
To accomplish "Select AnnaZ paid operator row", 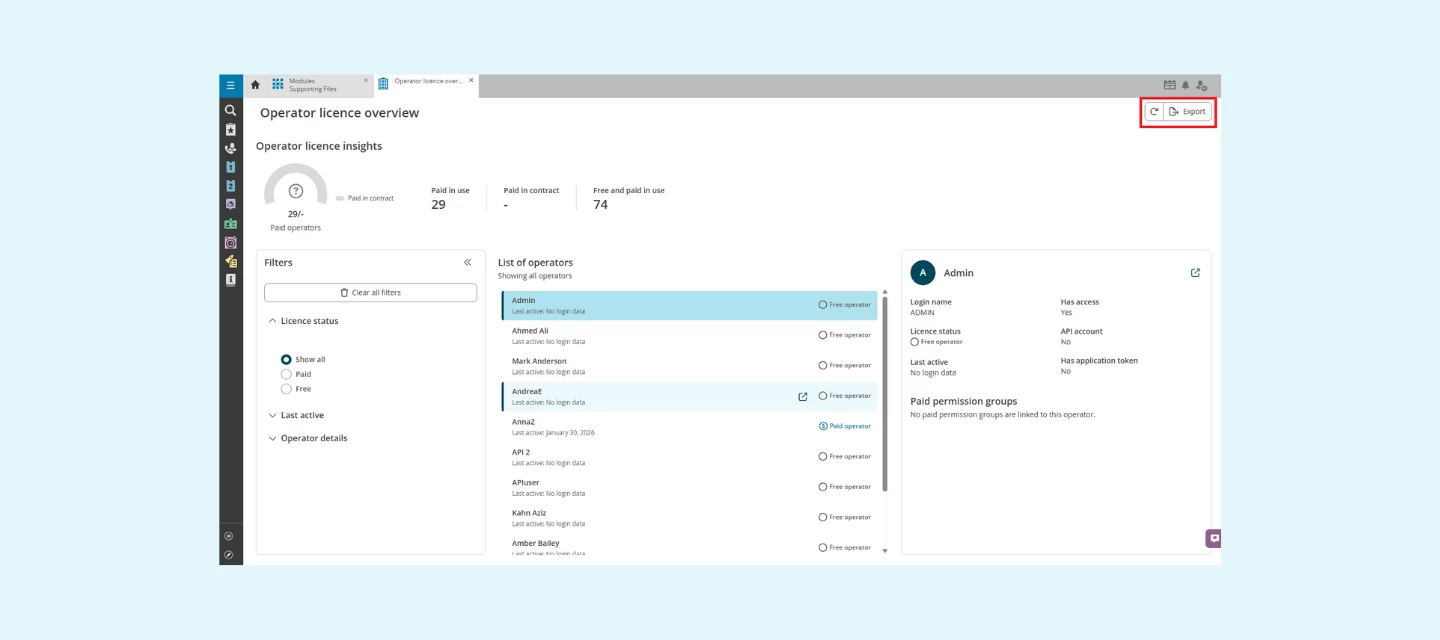I will [x=689, y=426].
